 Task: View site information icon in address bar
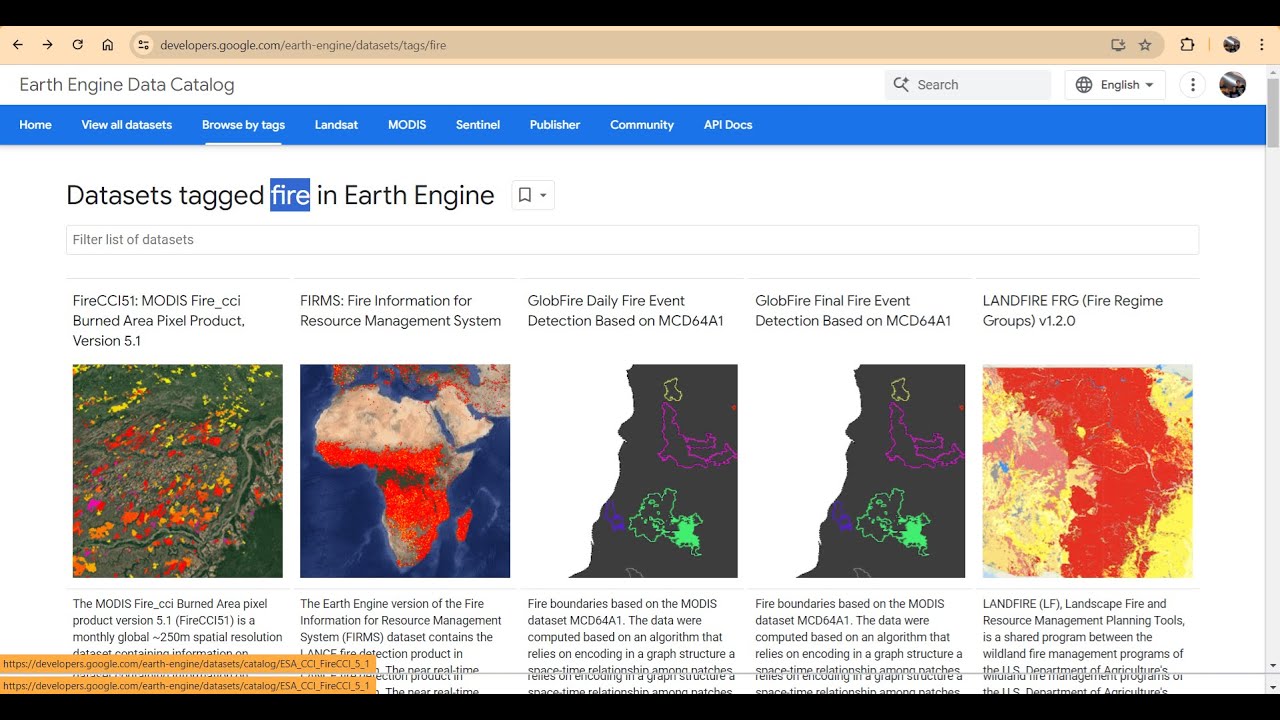pos(143,45)
